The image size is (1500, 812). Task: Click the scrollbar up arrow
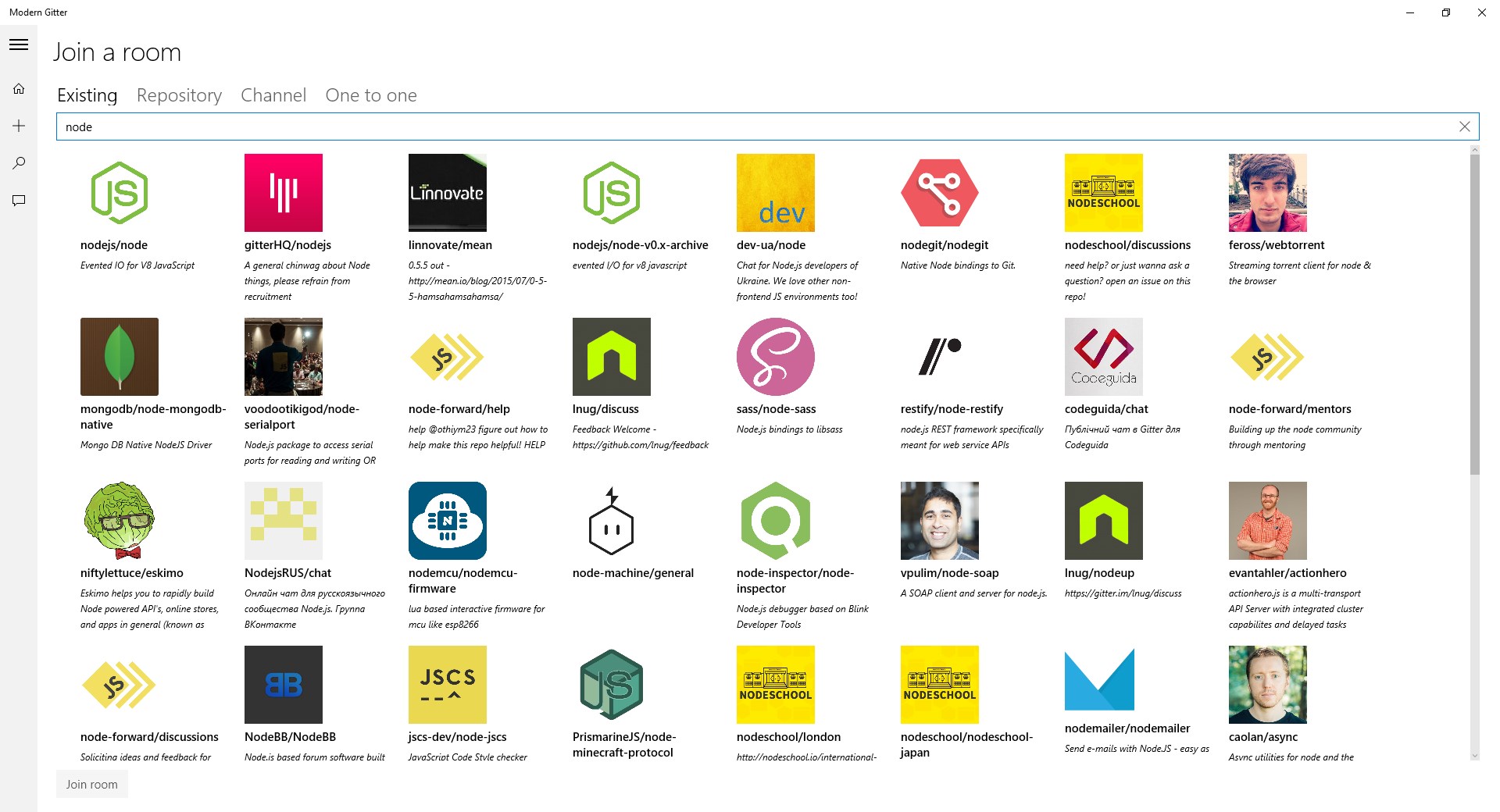tap(1475, 149)
